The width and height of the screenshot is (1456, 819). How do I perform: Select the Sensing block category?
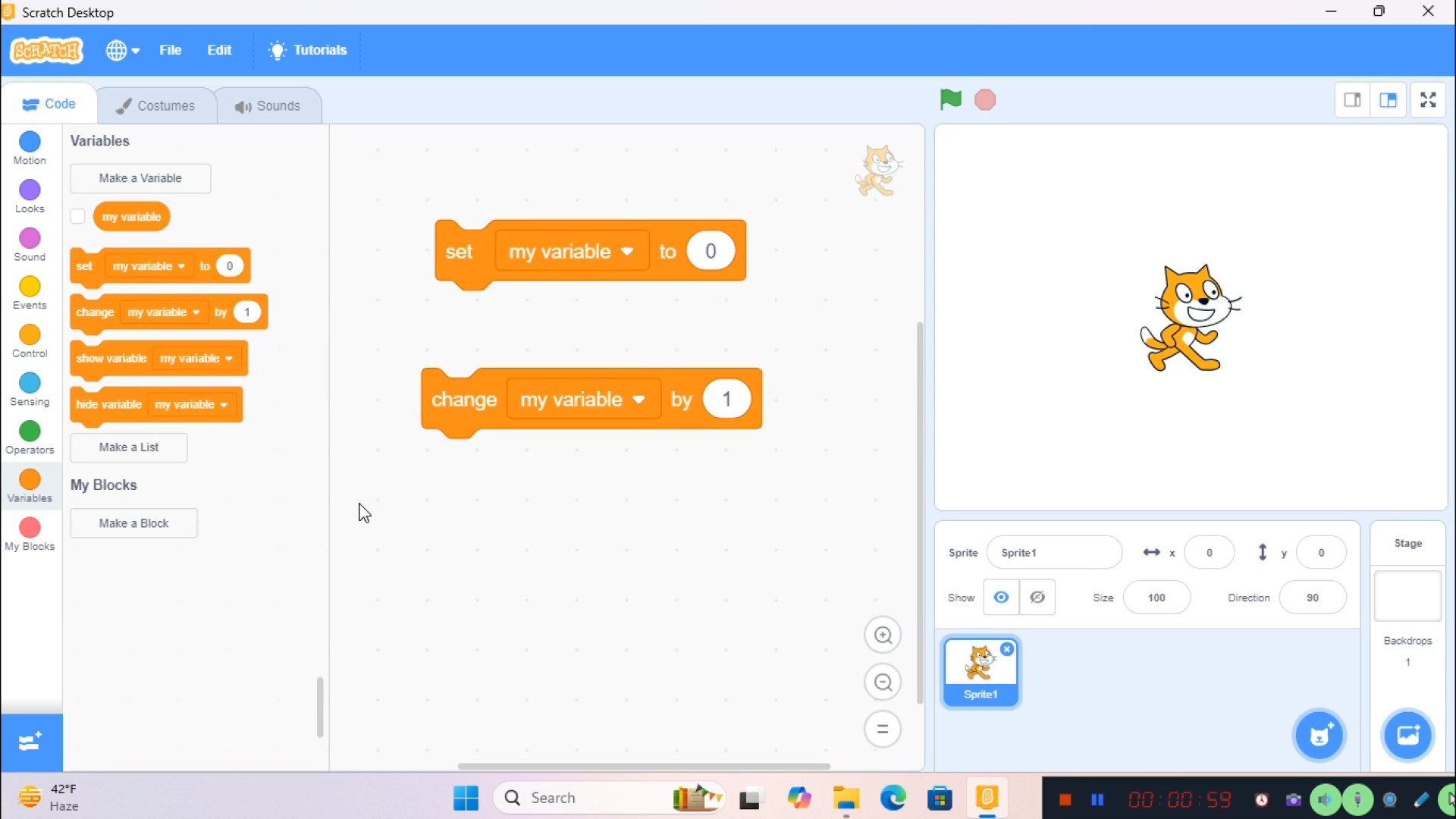click(30, 390)
